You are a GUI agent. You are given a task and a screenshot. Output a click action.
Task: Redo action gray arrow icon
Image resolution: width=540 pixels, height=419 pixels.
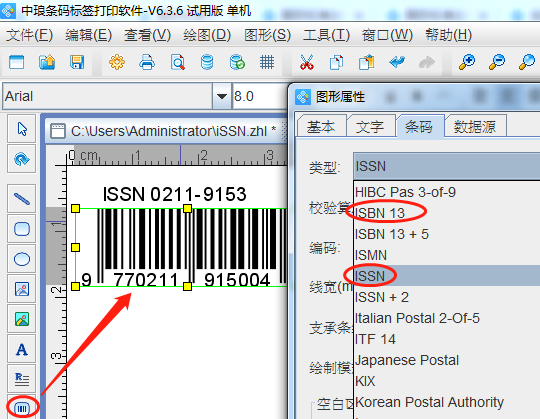tap(427, 62)
